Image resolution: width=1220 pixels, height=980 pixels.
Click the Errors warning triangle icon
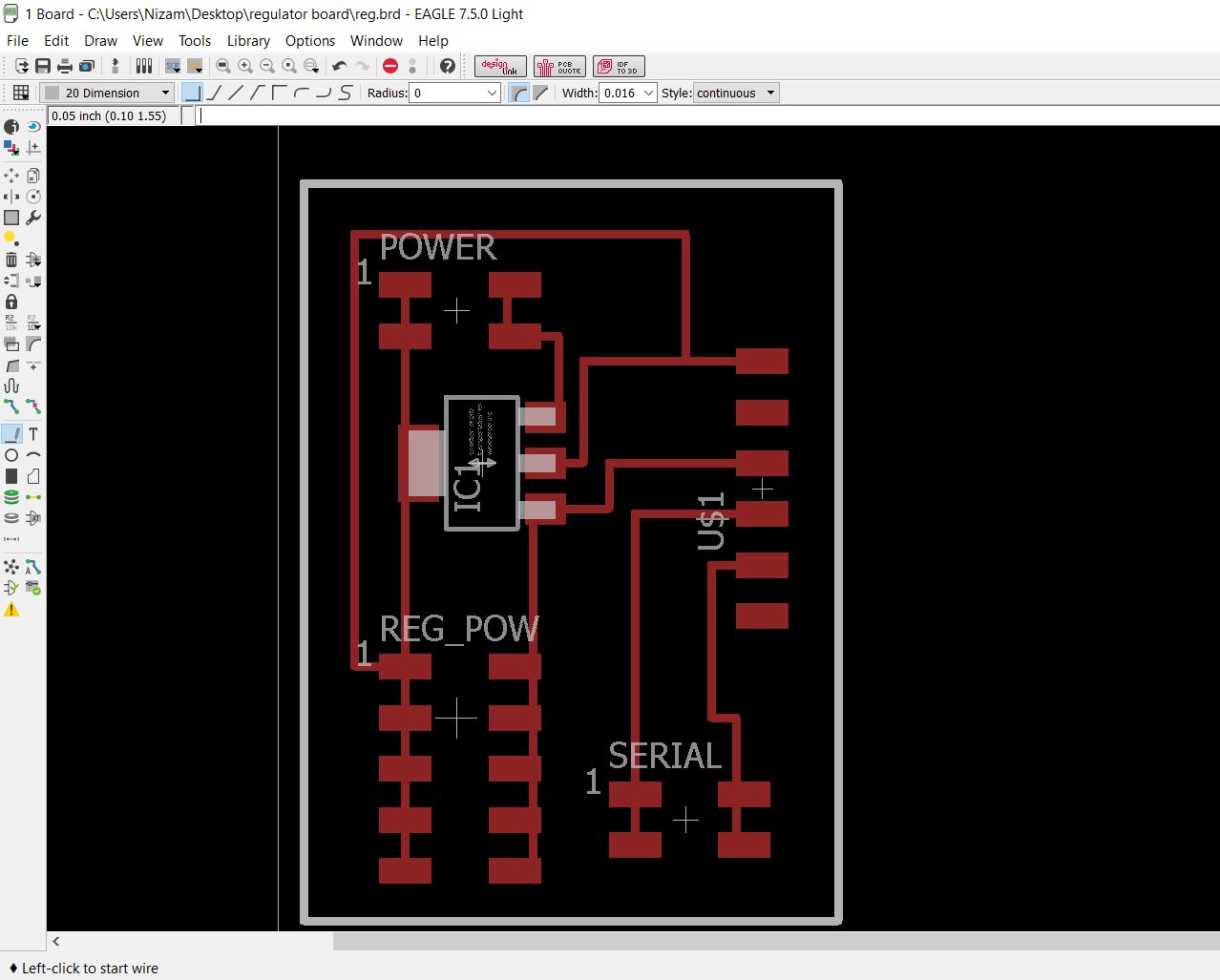click(11, 609)
